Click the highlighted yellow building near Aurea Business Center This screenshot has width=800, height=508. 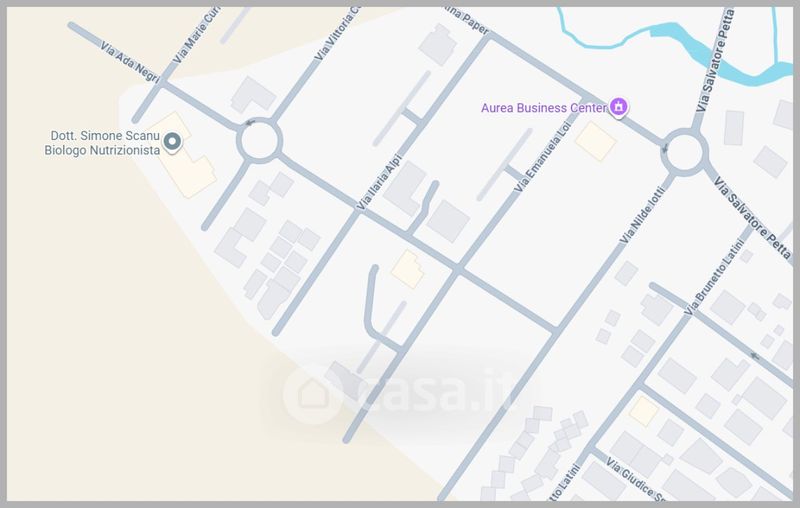[595, 141]
